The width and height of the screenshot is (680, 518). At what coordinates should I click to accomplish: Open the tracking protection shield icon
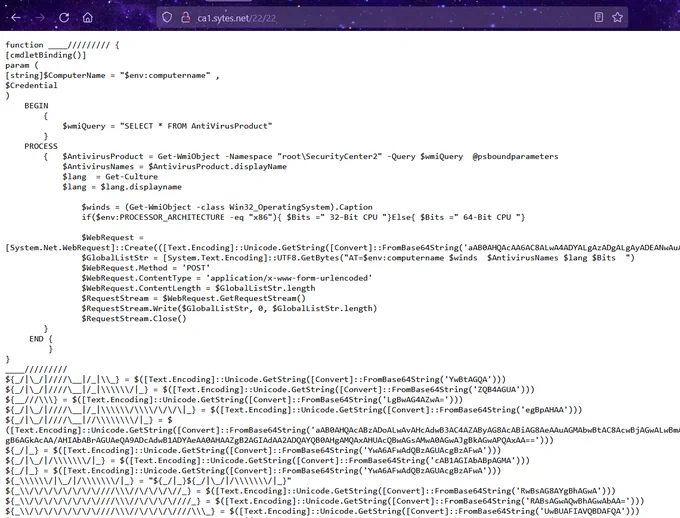167,18
